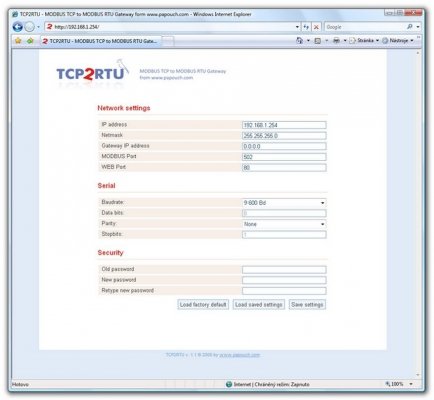This screenshot has width=434, height=400.
Task: Click the 100% zoom level control
Action: coord(396,384)
